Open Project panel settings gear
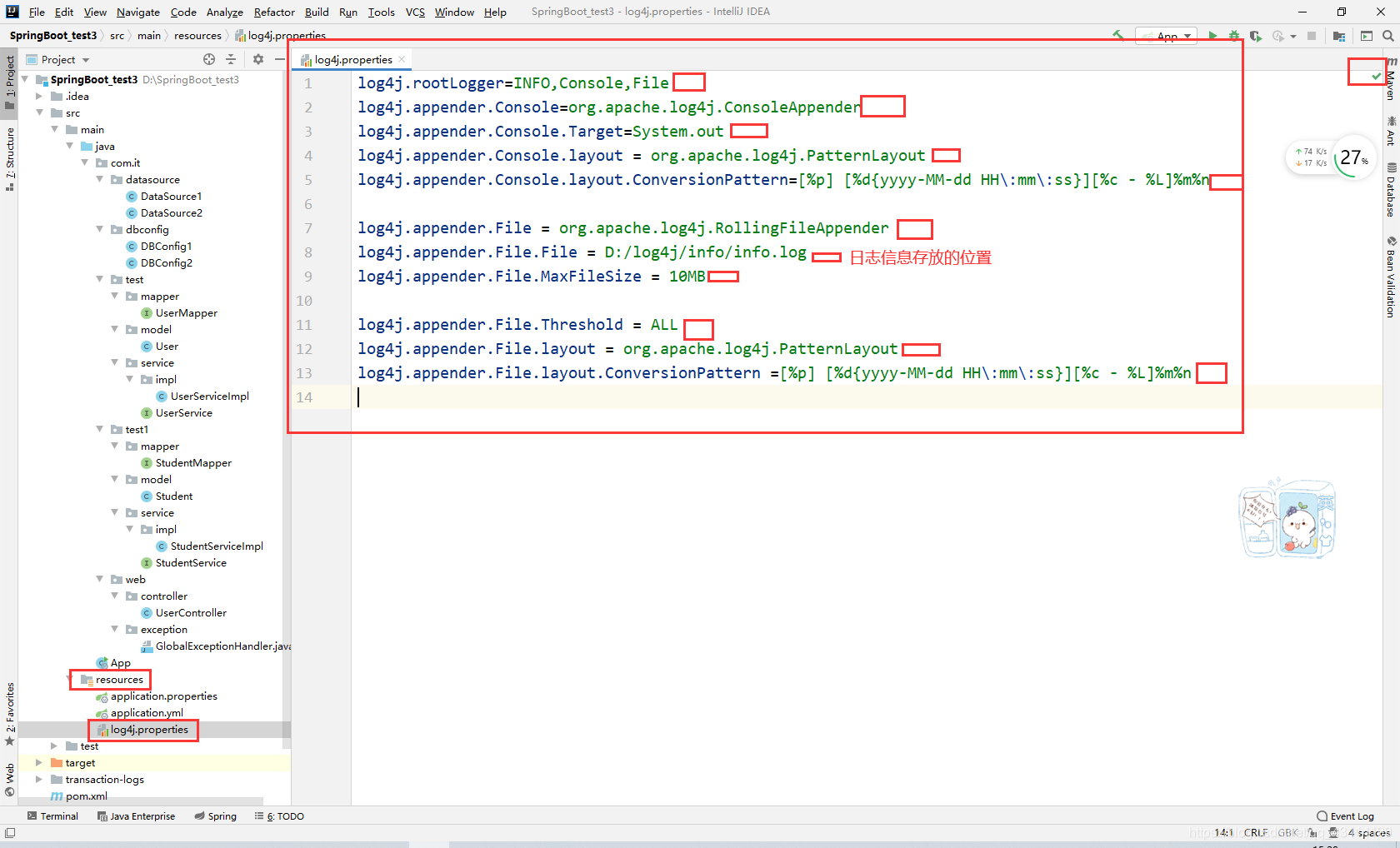Image resolution: width=1400 pixels, height=848 pixels. (258, 59)
